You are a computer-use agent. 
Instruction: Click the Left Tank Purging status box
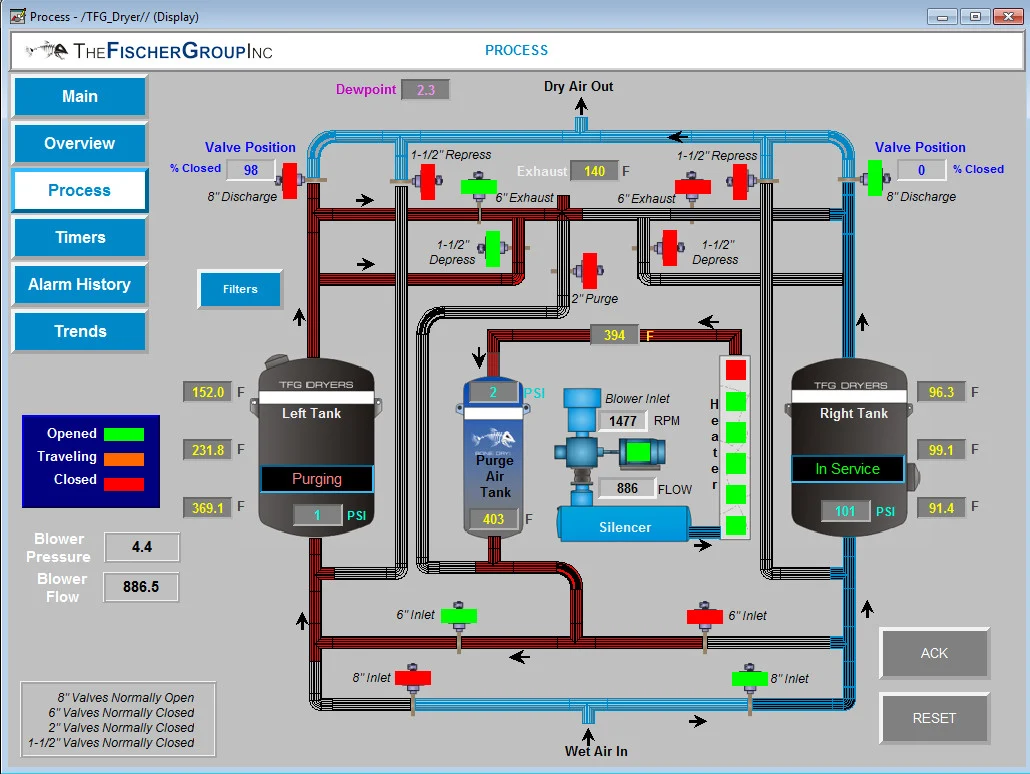click(x=317, y=479)
